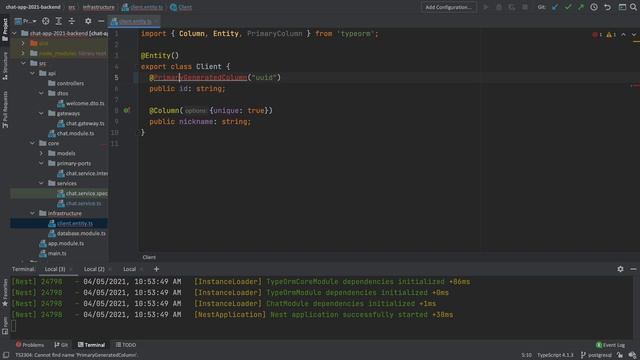Click the red error indicator in editor
Viewport: 640px width, 360px height.
[x=597, y=35]
